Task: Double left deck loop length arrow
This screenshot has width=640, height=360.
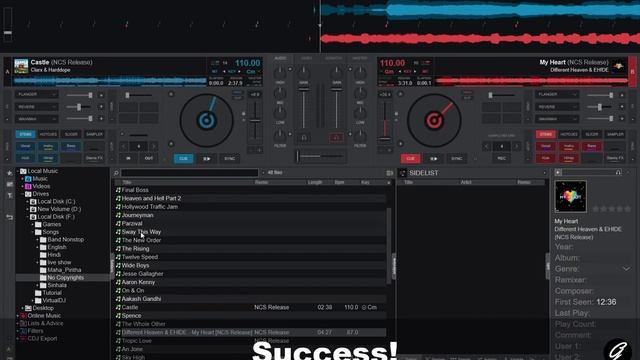Action: pyautogui.click(x=153, y=147)
